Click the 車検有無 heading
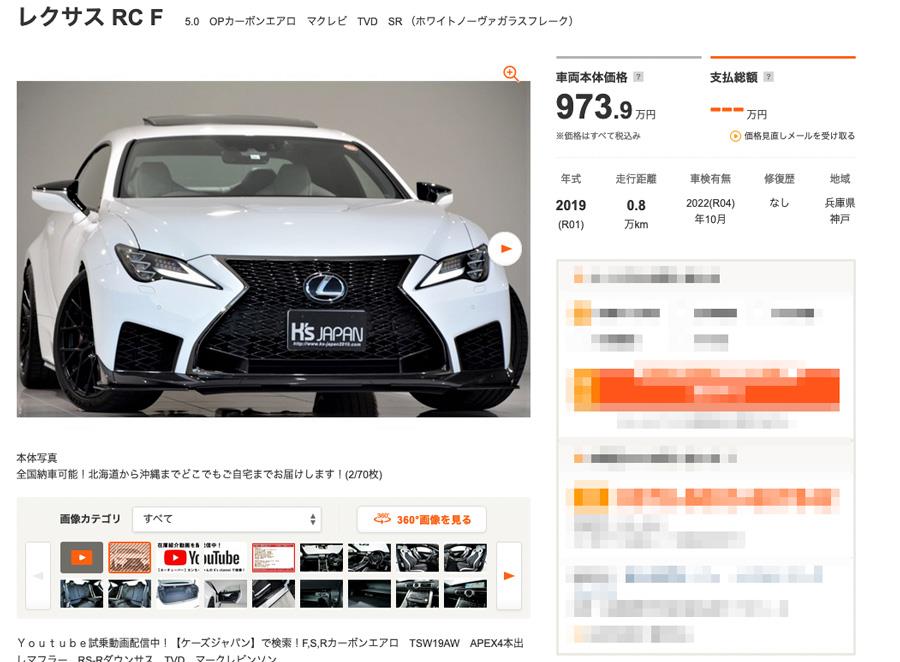This screenshot has width=900, height=662. 711,179
